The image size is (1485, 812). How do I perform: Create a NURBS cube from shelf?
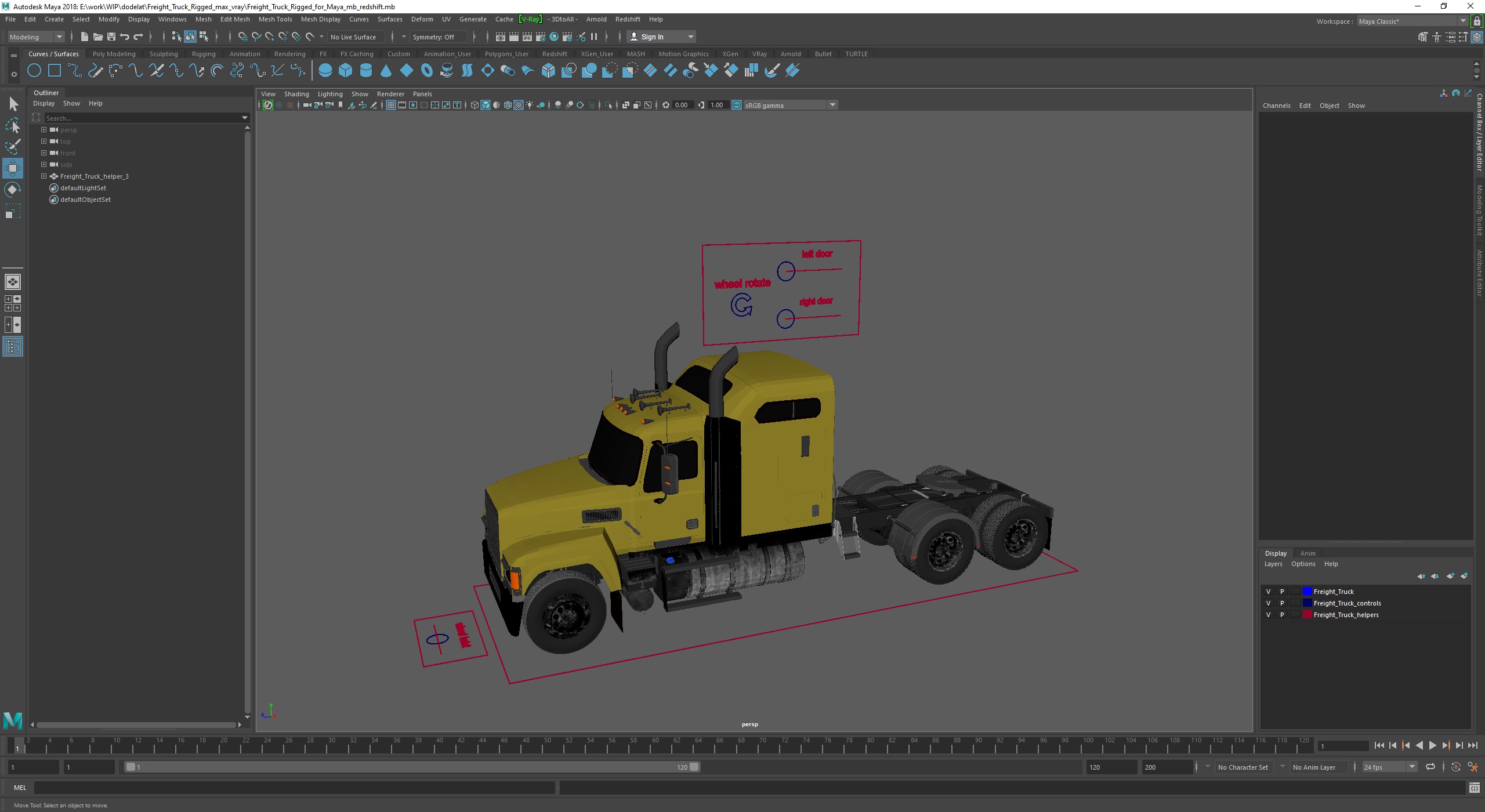click(x=346, y=71)
